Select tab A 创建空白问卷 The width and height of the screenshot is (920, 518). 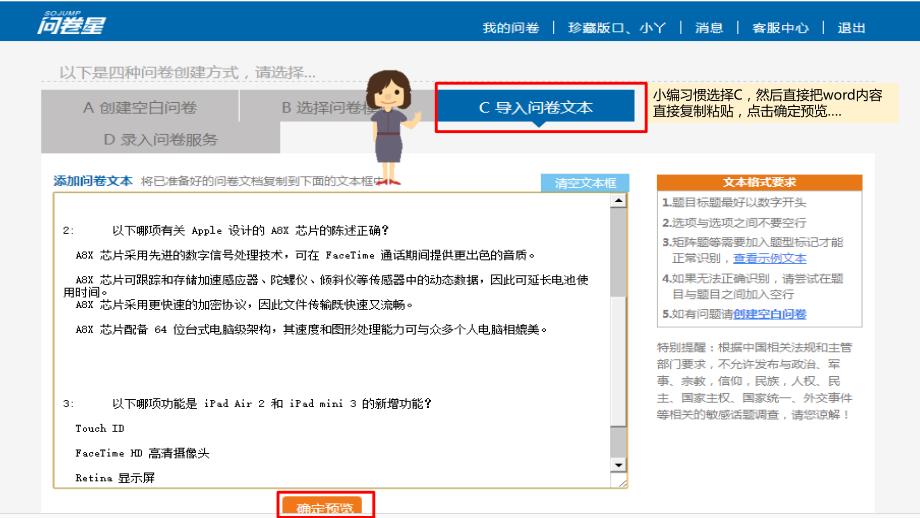click(x=140, y=107)
